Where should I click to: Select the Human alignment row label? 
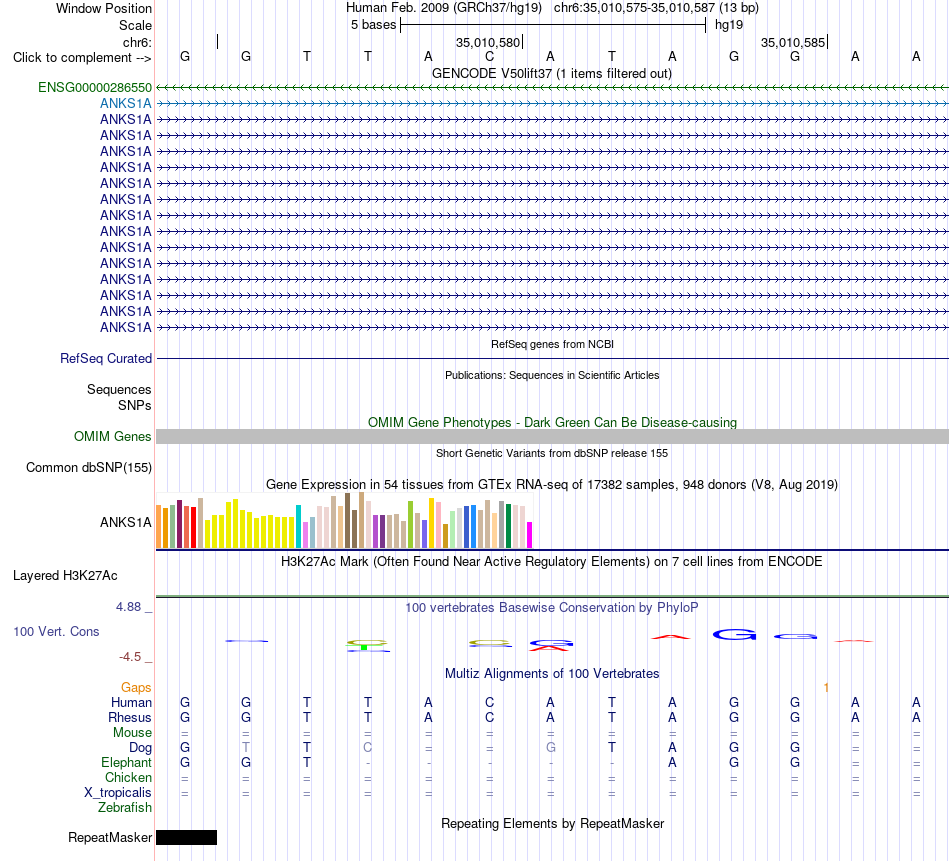[131, 702]
